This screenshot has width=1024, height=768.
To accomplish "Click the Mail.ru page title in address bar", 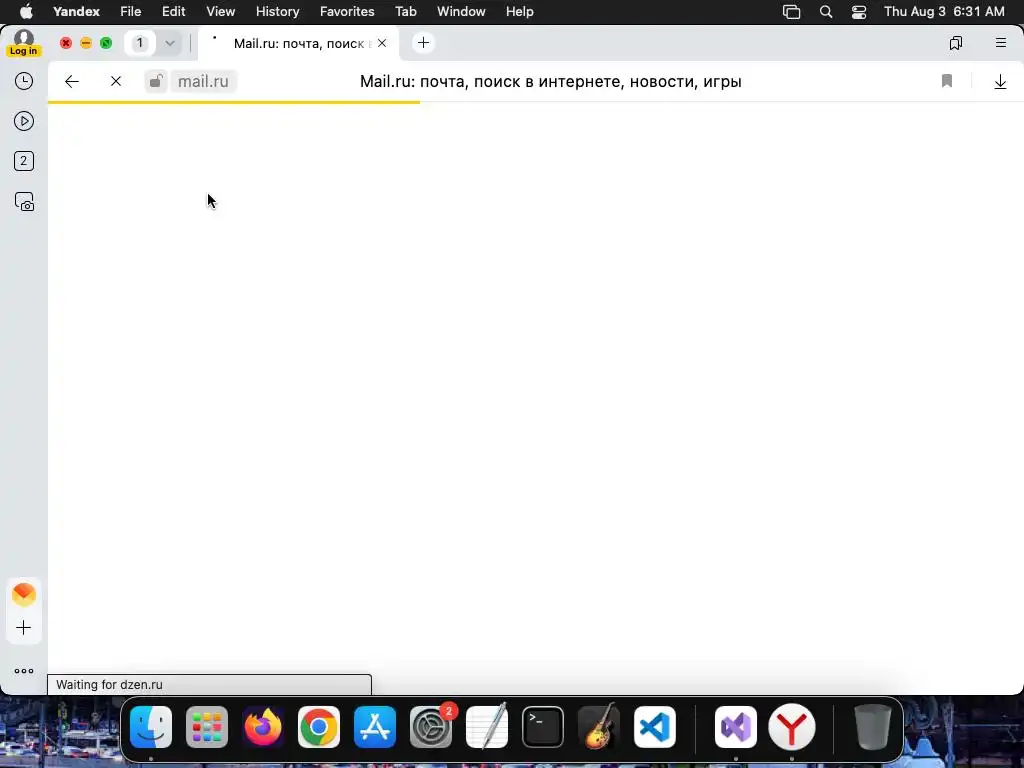I will 551,82.
